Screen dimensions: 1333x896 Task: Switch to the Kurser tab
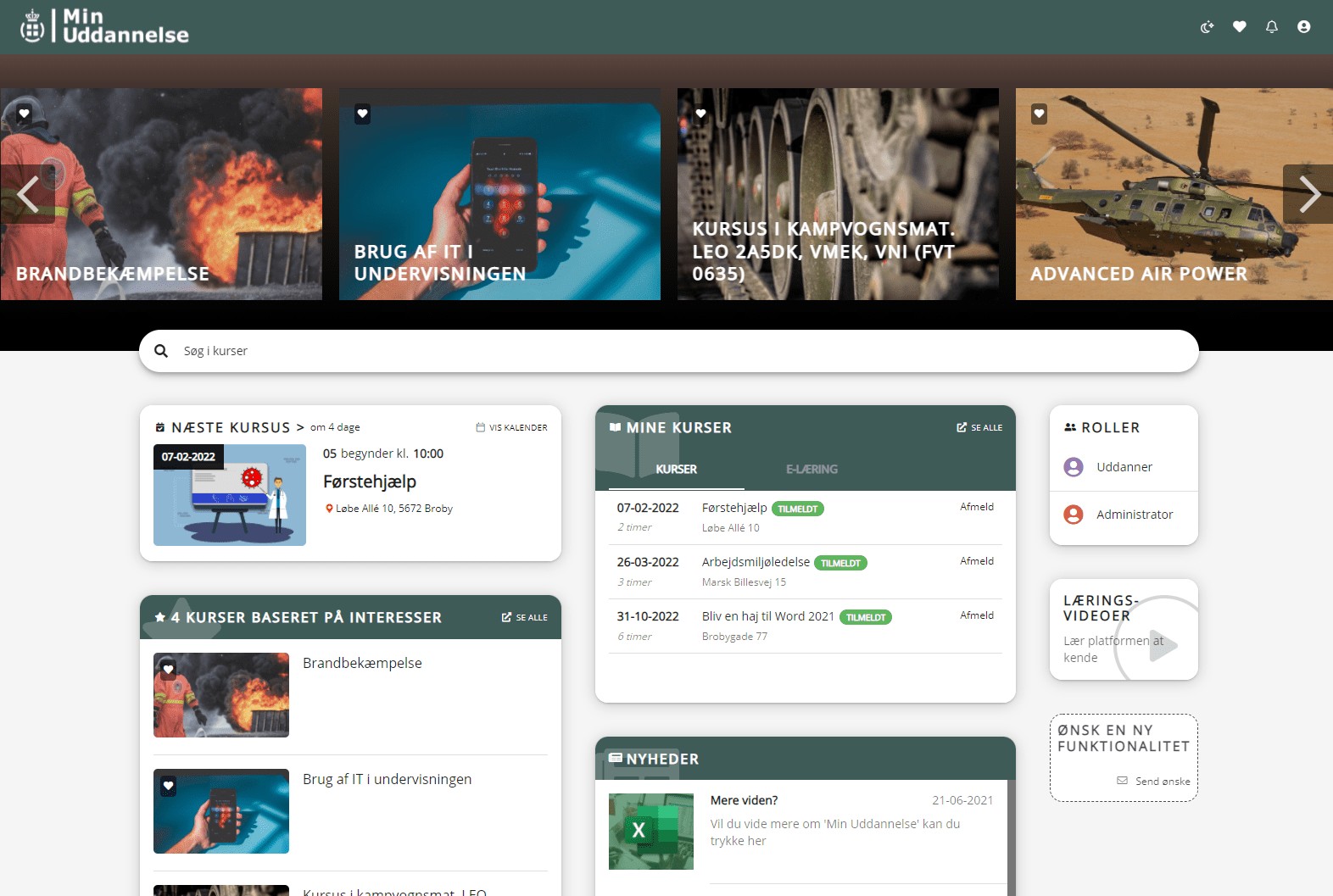(x=677, y=469)
